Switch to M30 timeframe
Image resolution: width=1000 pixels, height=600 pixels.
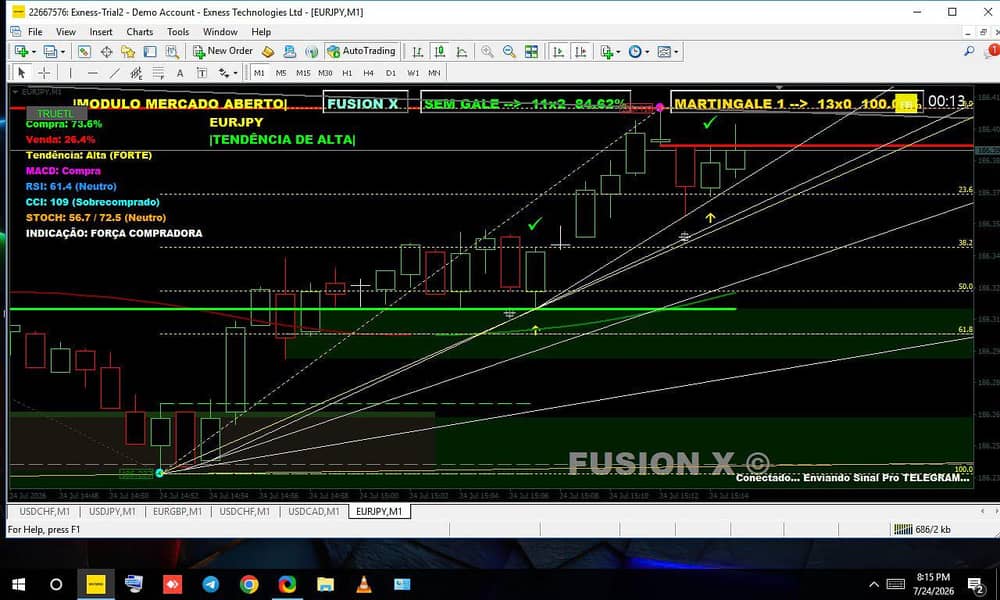coord(325,73)
